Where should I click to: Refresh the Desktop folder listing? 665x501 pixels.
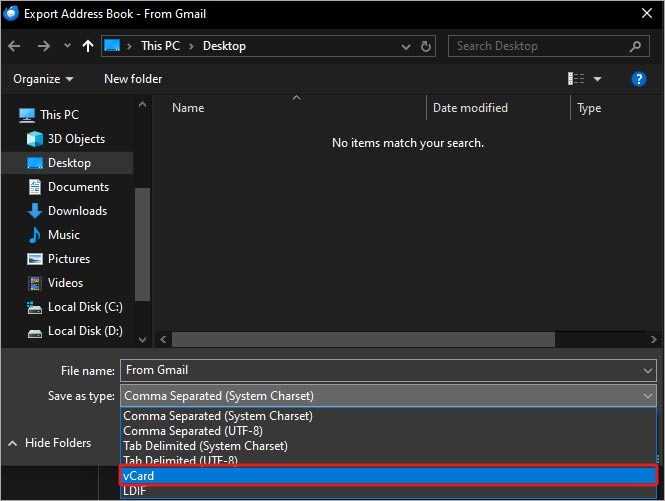(427, 46)
